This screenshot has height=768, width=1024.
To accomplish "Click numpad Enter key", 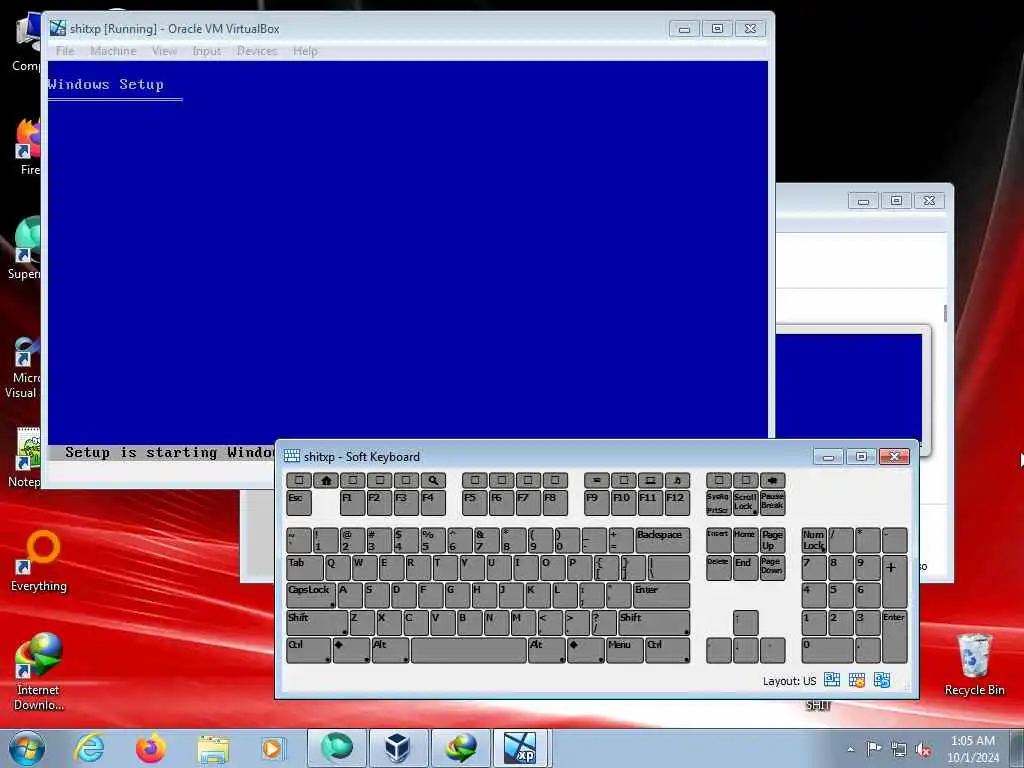I will pyautogui.click(x=894, y=637).
